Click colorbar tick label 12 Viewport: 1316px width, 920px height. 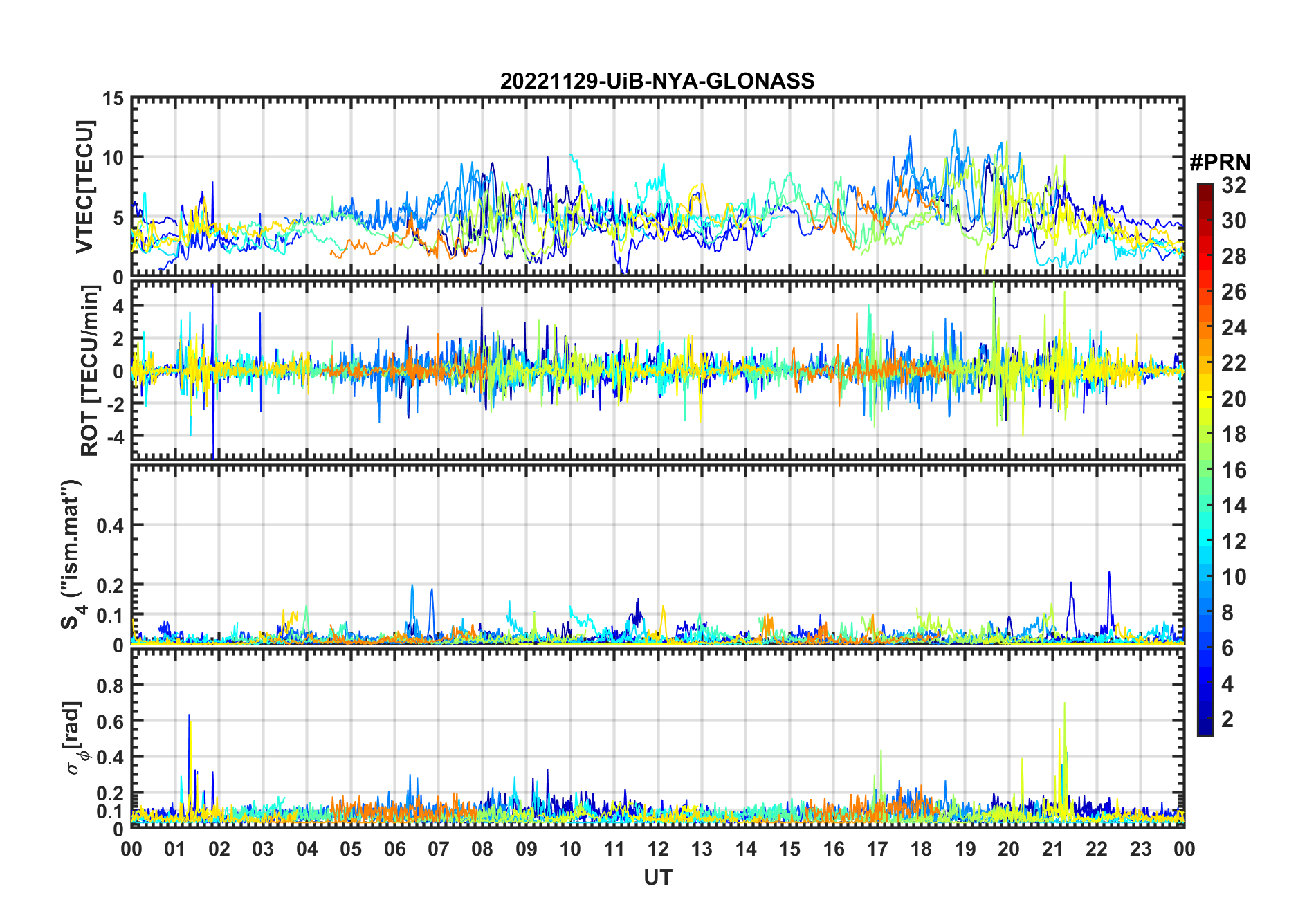tap(1234, 541)
